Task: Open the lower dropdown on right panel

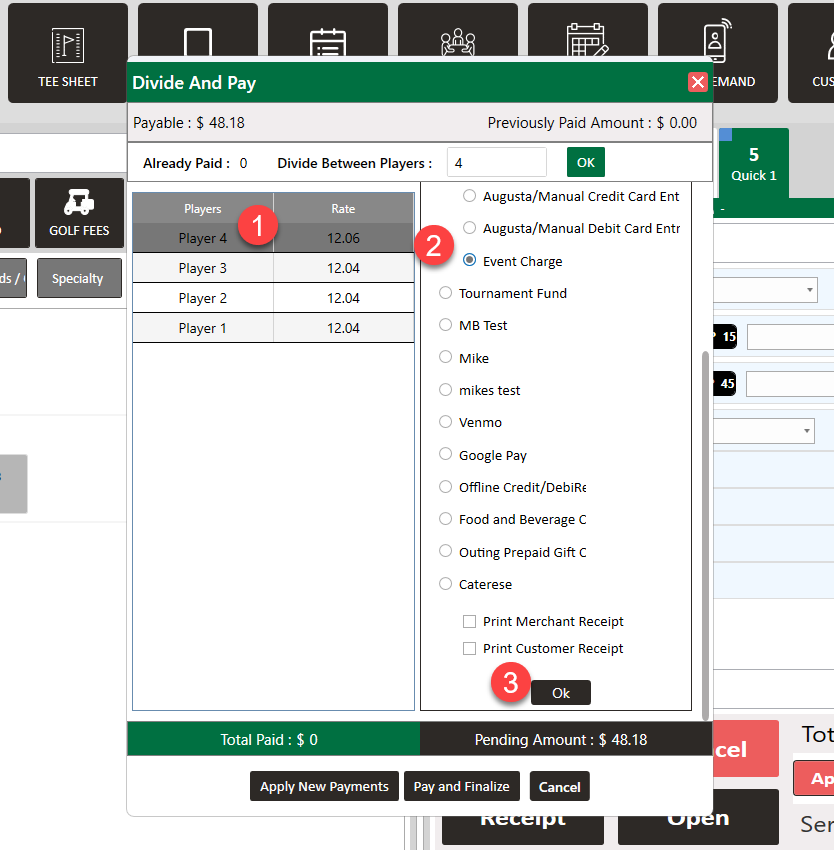Action: pos(805,430)
